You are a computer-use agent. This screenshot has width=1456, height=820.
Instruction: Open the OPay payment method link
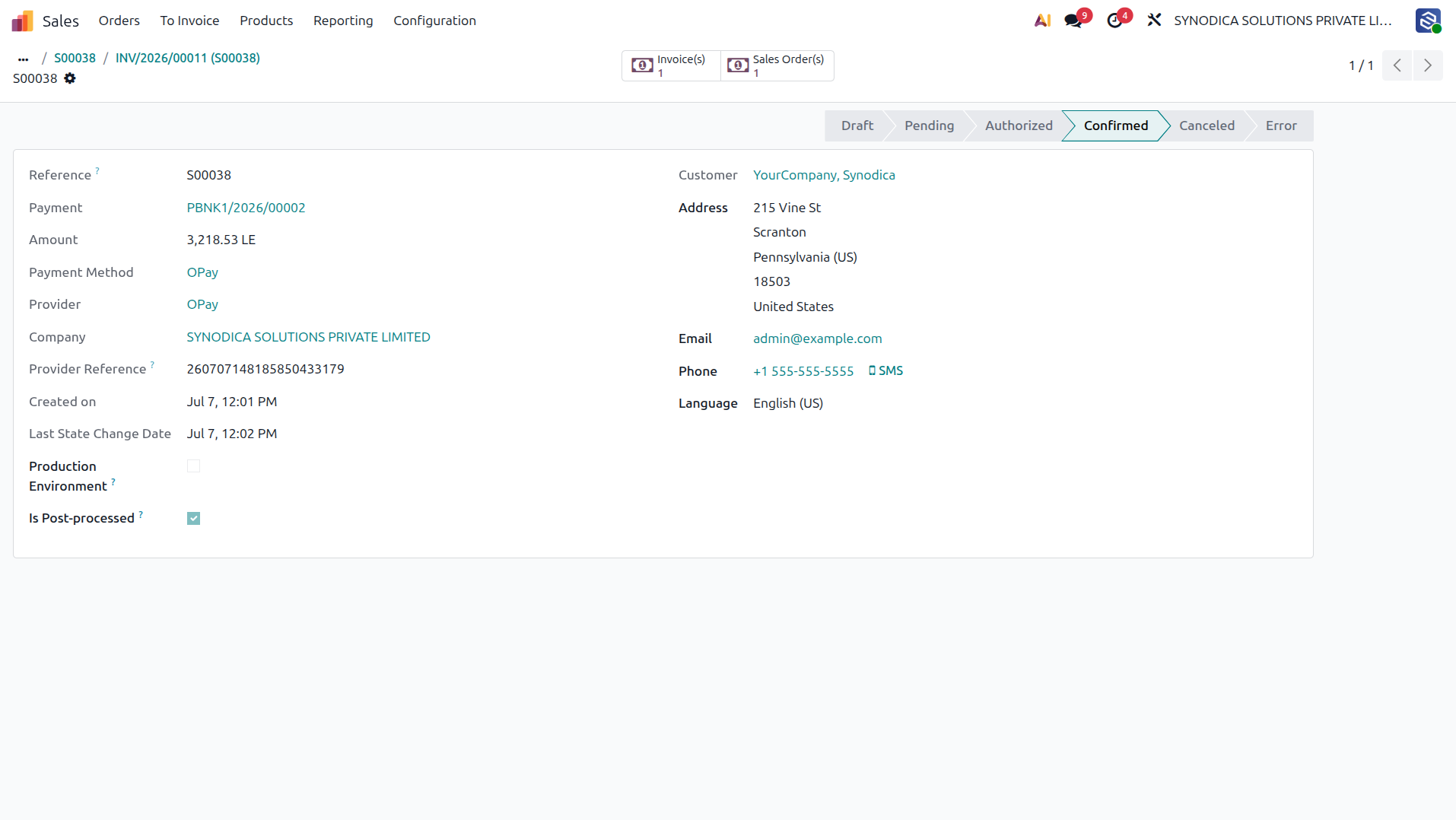[x=202, y=272]
